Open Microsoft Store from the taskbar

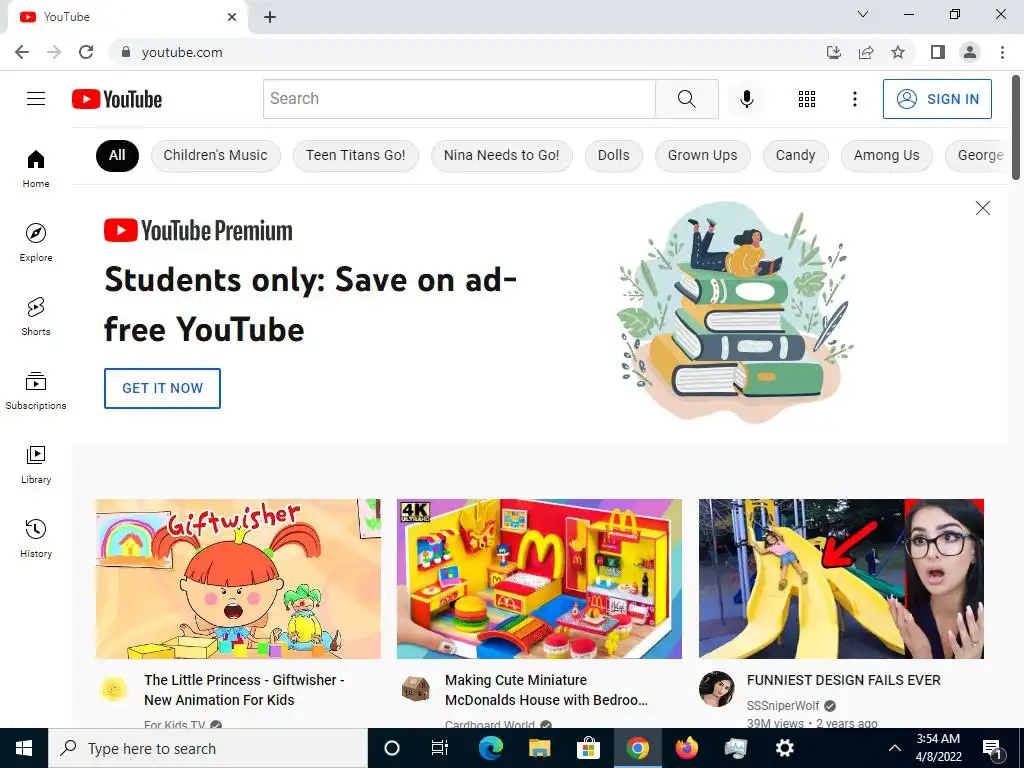pos(588,748)
